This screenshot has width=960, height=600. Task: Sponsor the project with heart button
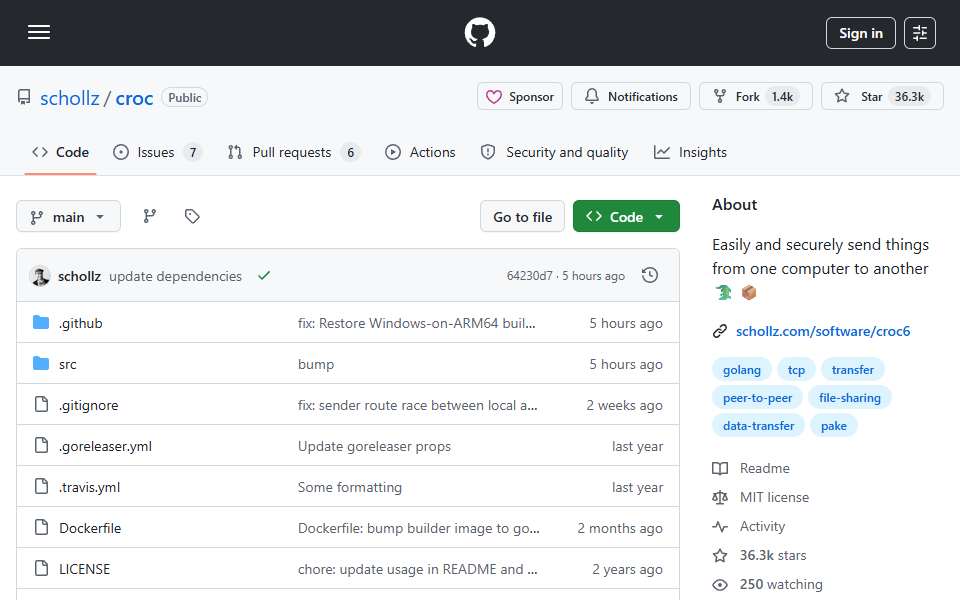pos(520,97)
